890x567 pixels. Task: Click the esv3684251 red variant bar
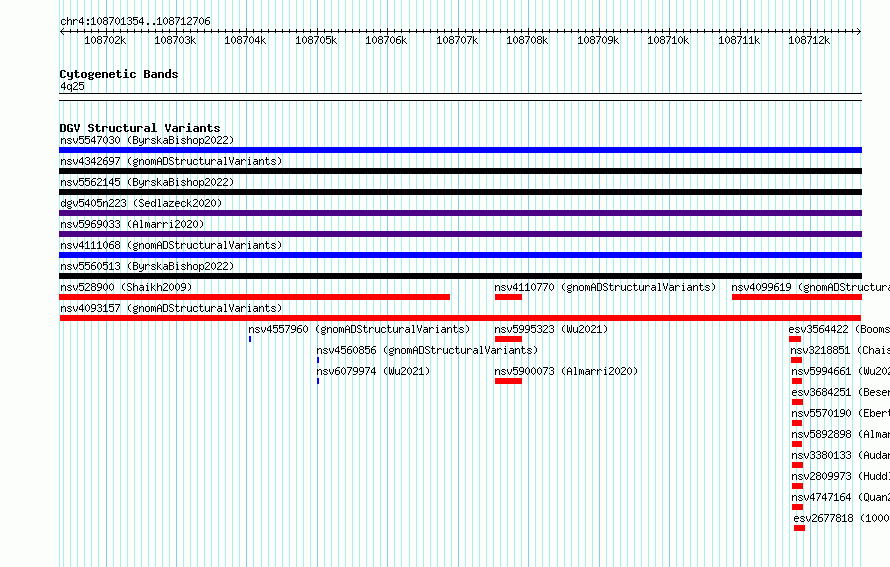(x=797, y=402)
